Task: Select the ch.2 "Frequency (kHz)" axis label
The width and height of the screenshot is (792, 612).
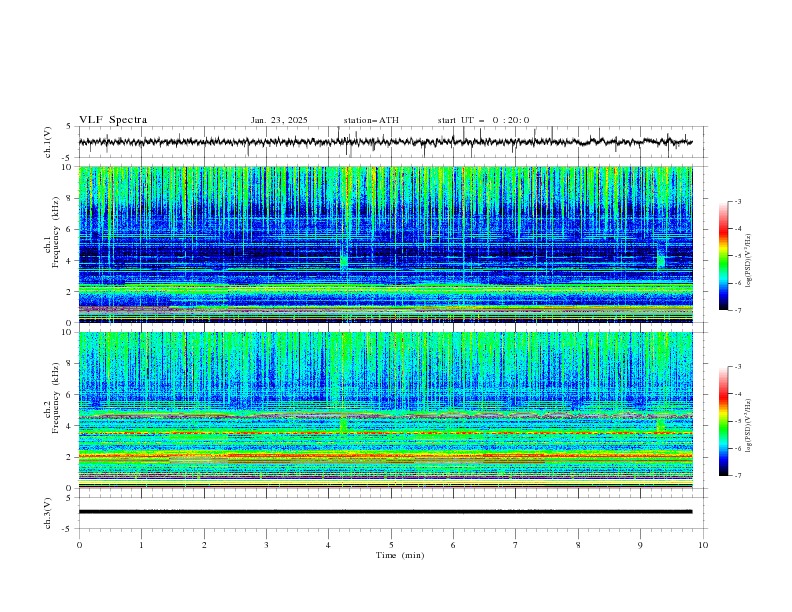Action: (x=56, y=398)
